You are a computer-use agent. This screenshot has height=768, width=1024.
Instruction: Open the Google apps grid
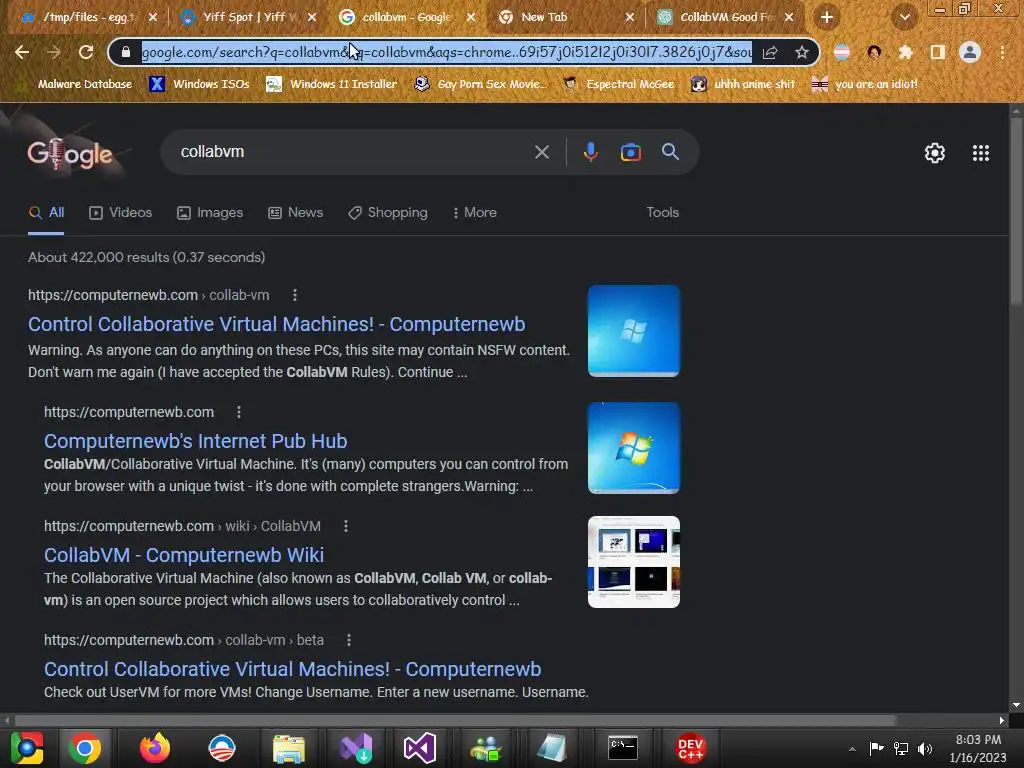click(980, 153)
